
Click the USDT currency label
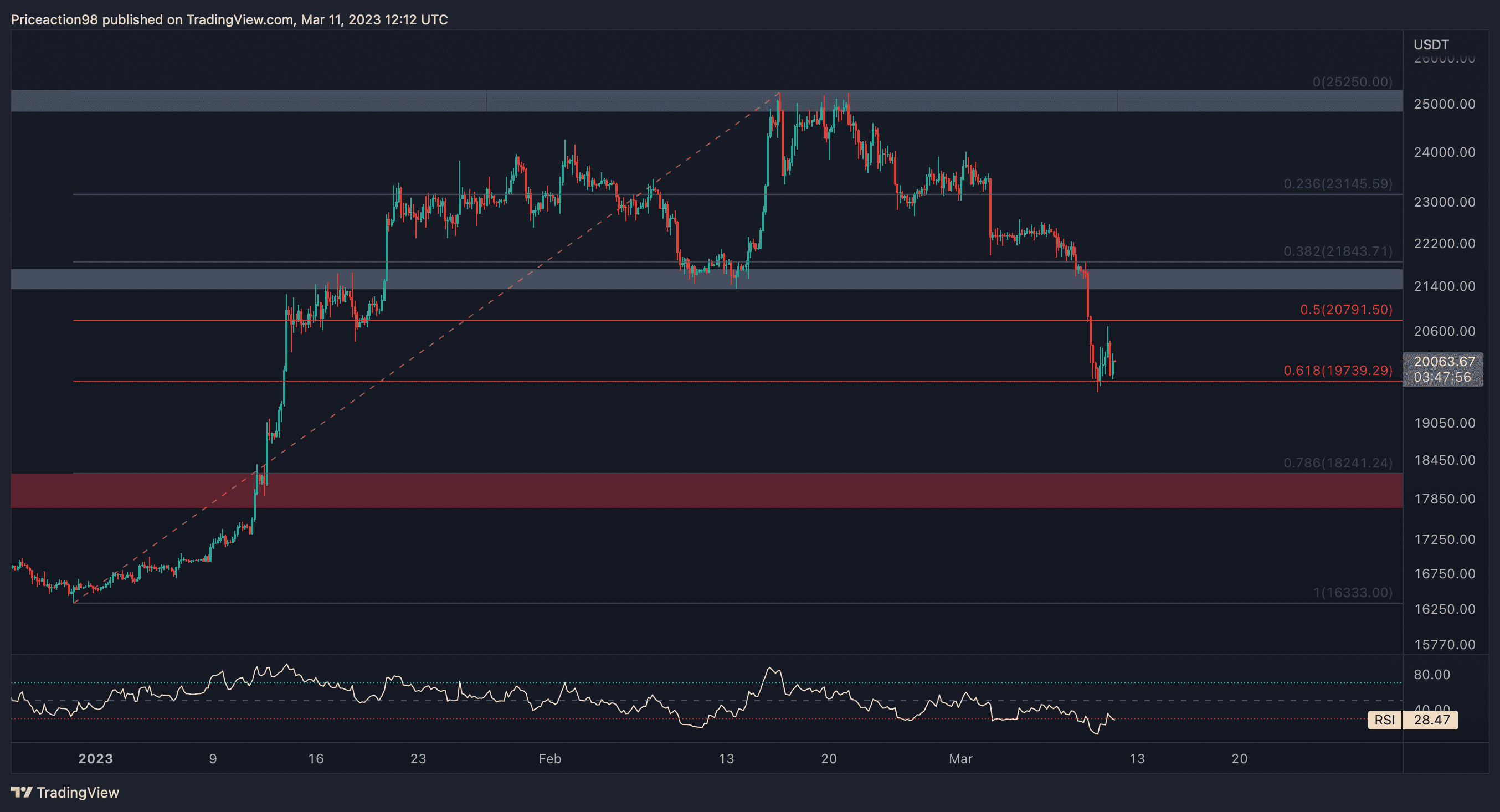[1431, 44]
